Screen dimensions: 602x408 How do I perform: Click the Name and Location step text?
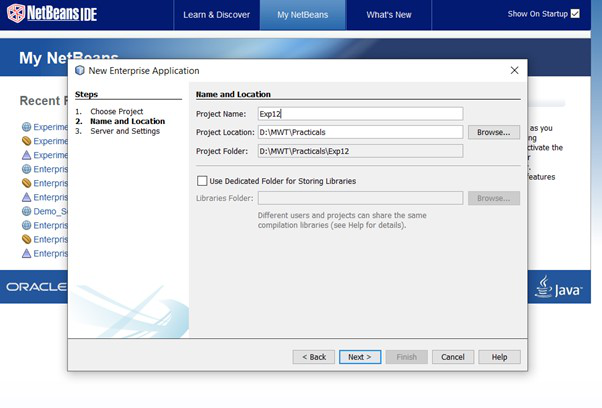tap(127, 121)
